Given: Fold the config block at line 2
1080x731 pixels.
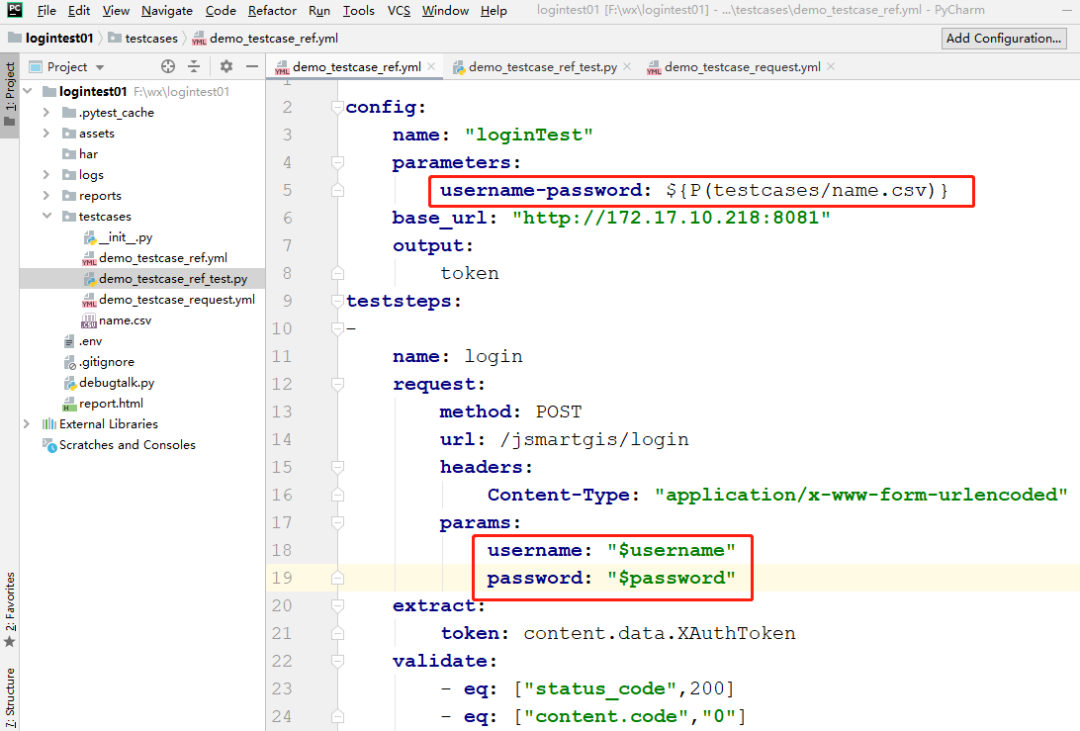Looking at the screenshot, I should [x=337, y=107].
